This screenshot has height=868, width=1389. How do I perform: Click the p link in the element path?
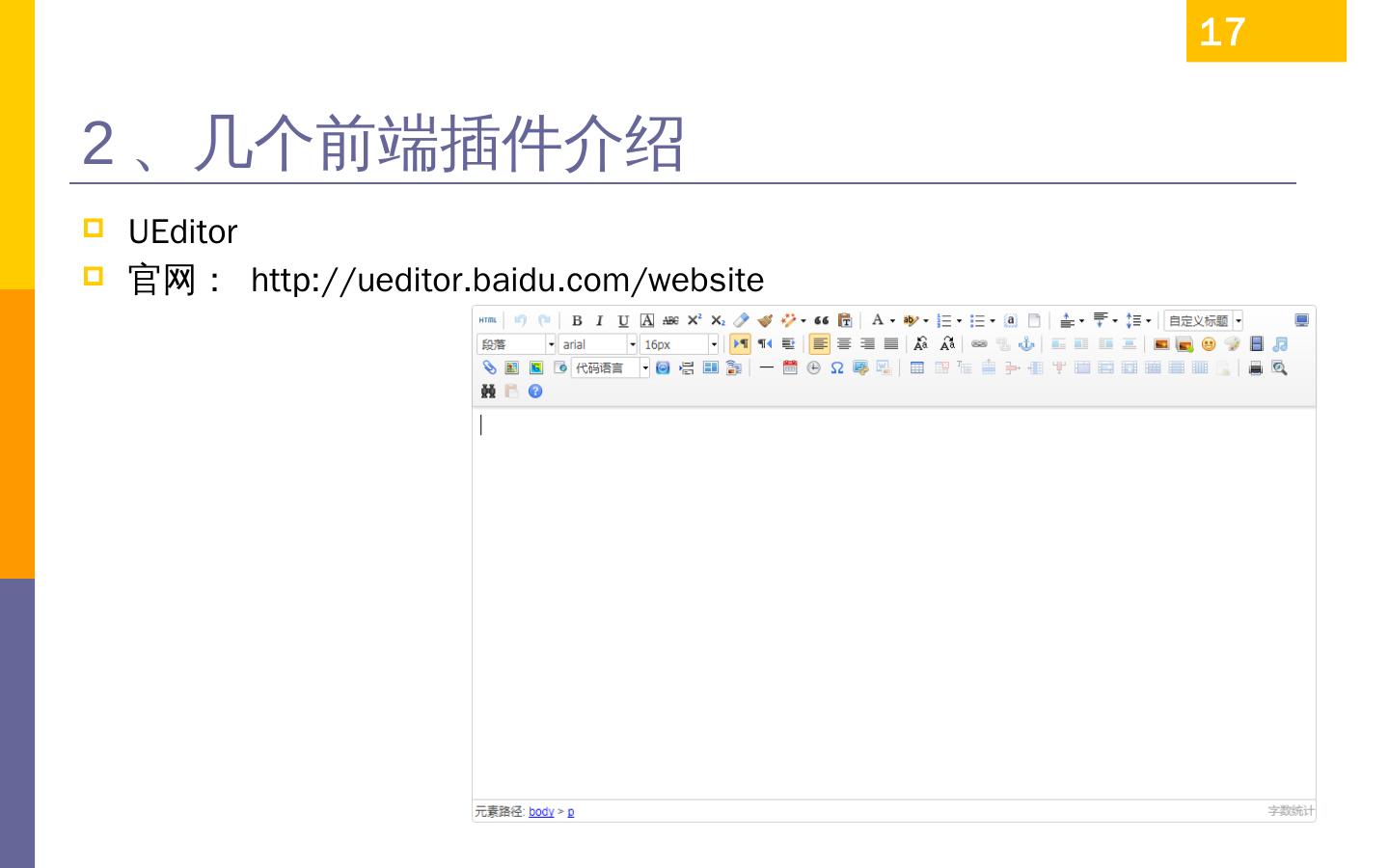click(571, 812)
